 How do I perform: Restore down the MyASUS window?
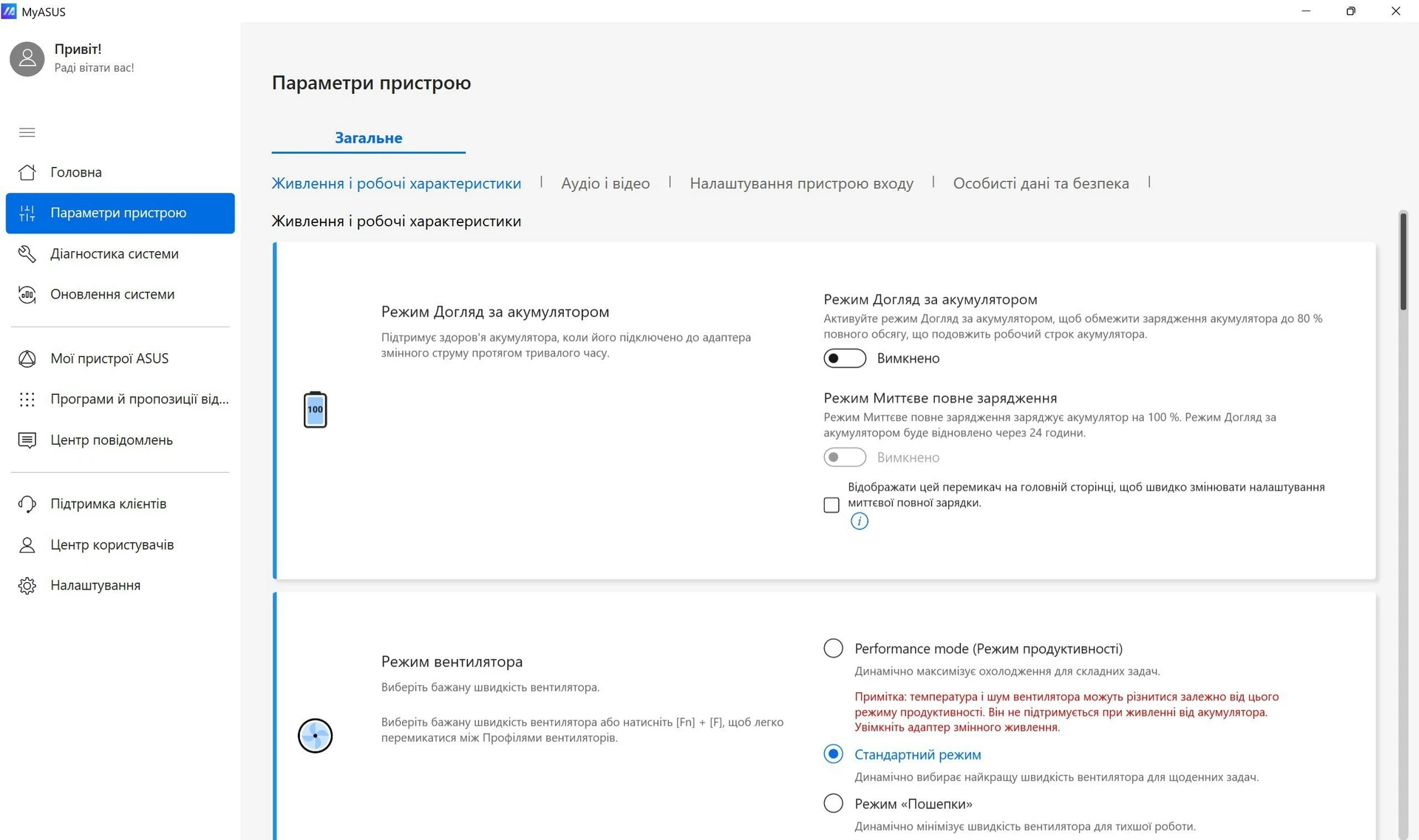[1351, 11]
